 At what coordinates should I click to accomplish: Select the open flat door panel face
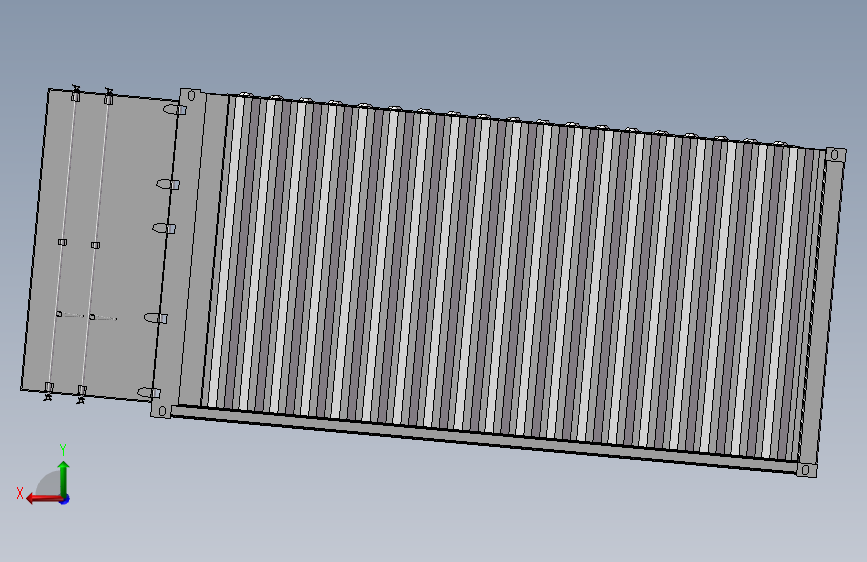coord(100,243)
